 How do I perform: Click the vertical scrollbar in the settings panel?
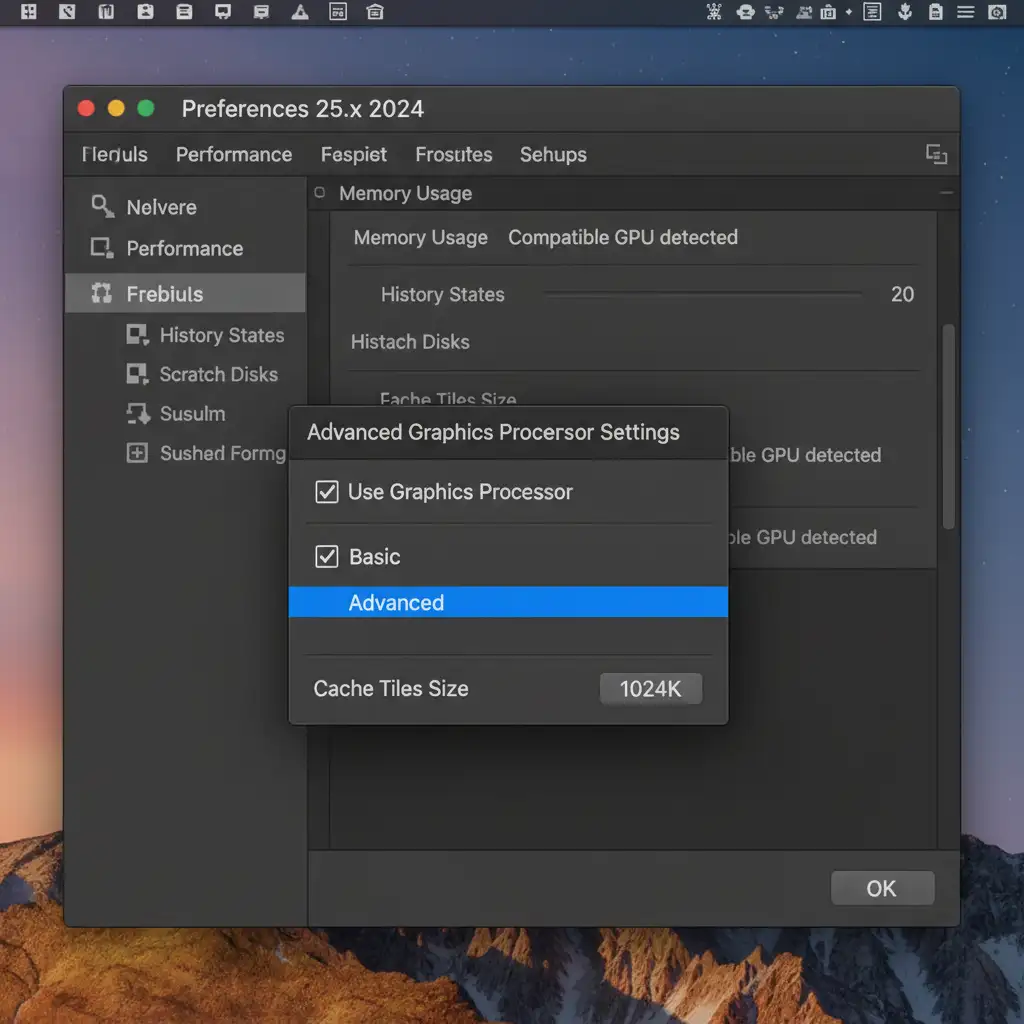(x=949, y=425)
